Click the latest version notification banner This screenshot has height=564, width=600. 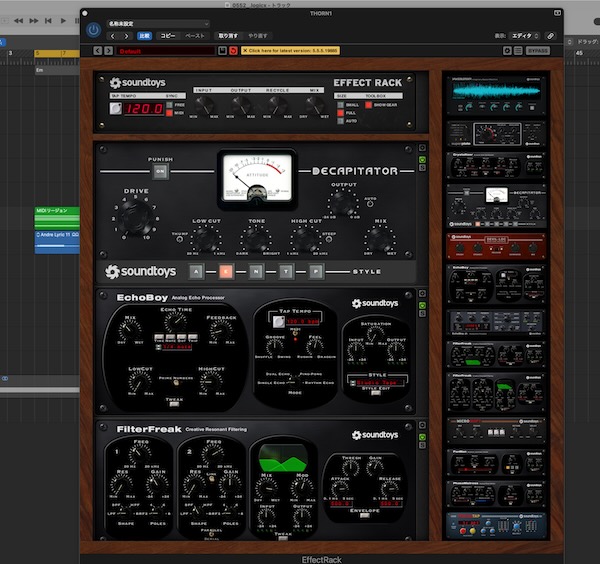[290, 51]
